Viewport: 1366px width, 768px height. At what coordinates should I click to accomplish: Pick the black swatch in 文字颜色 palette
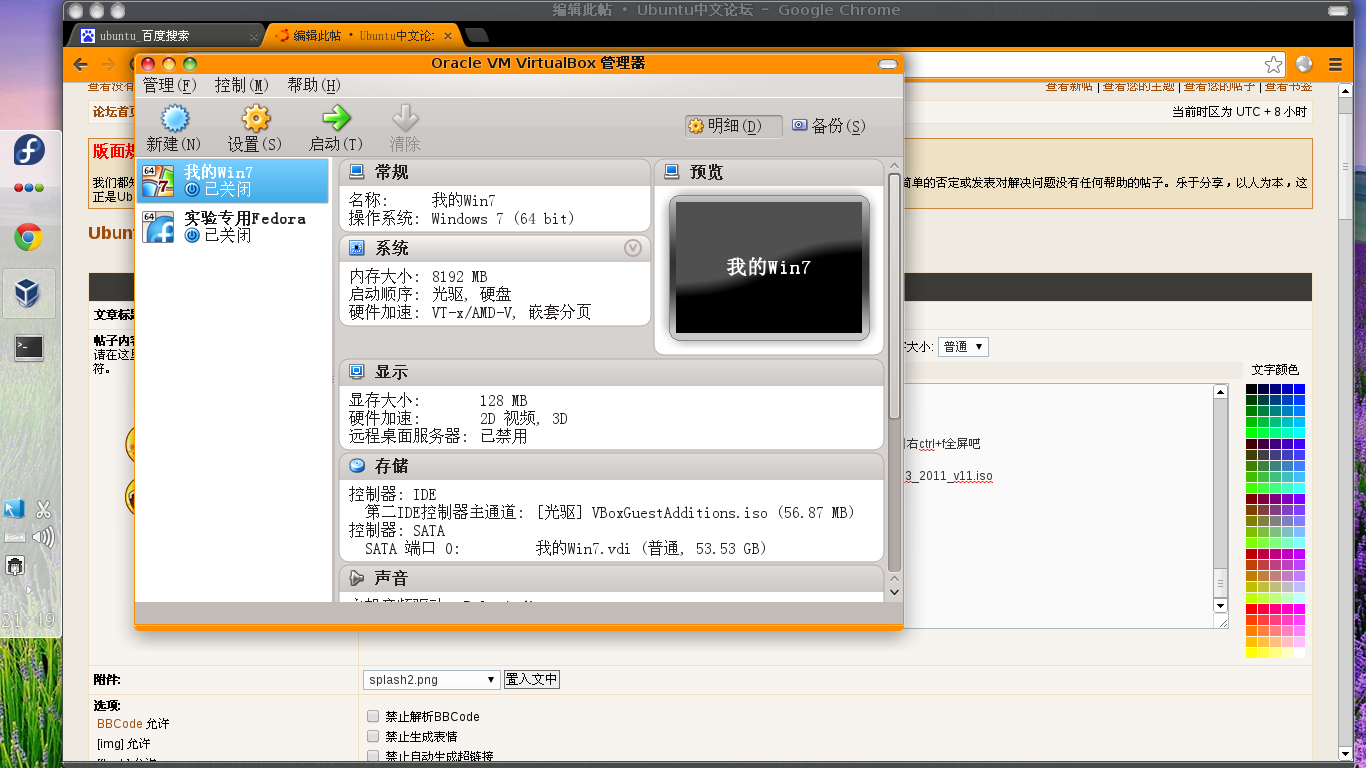click(1251, 389)
